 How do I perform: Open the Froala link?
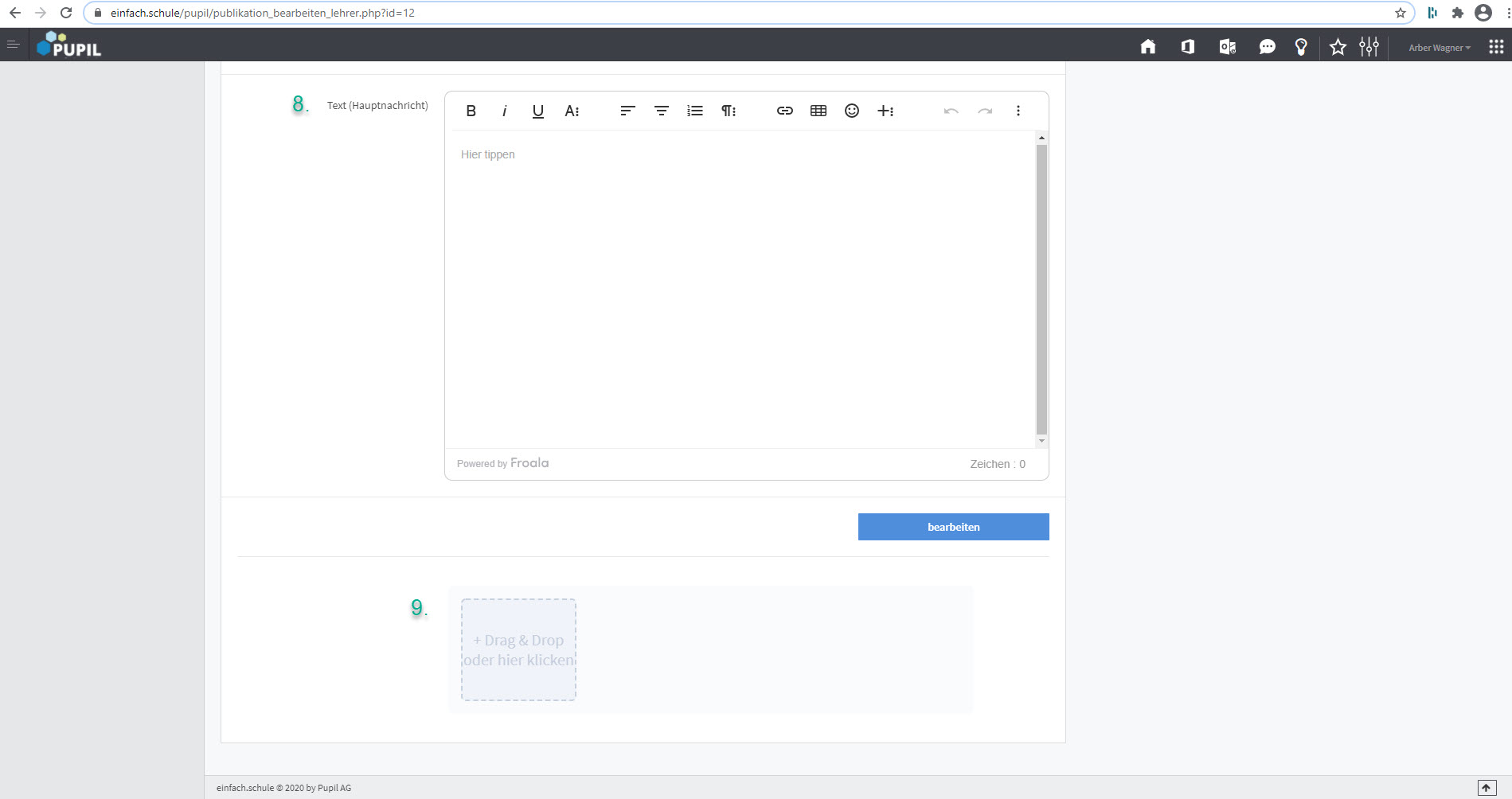pyautogui.click(x=529, y=463)
